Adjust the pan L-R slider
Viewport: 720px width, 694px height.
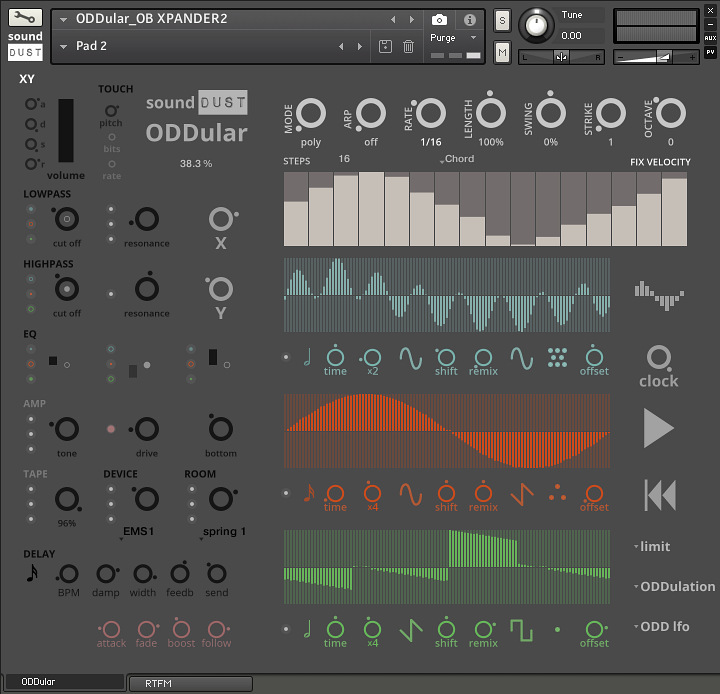tap(561, 57)
